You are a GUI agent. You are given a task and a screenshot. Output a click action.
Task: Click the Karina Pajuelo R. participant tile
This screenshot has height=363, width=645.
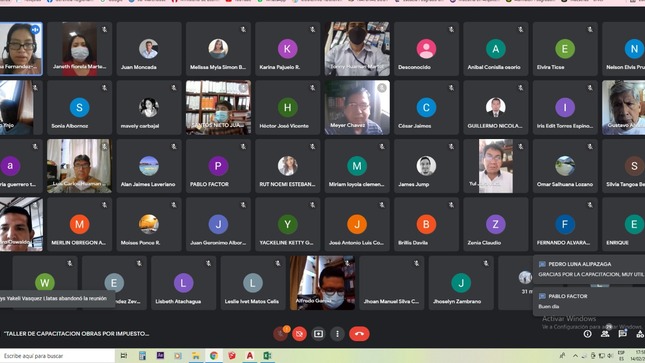point(288,49)
